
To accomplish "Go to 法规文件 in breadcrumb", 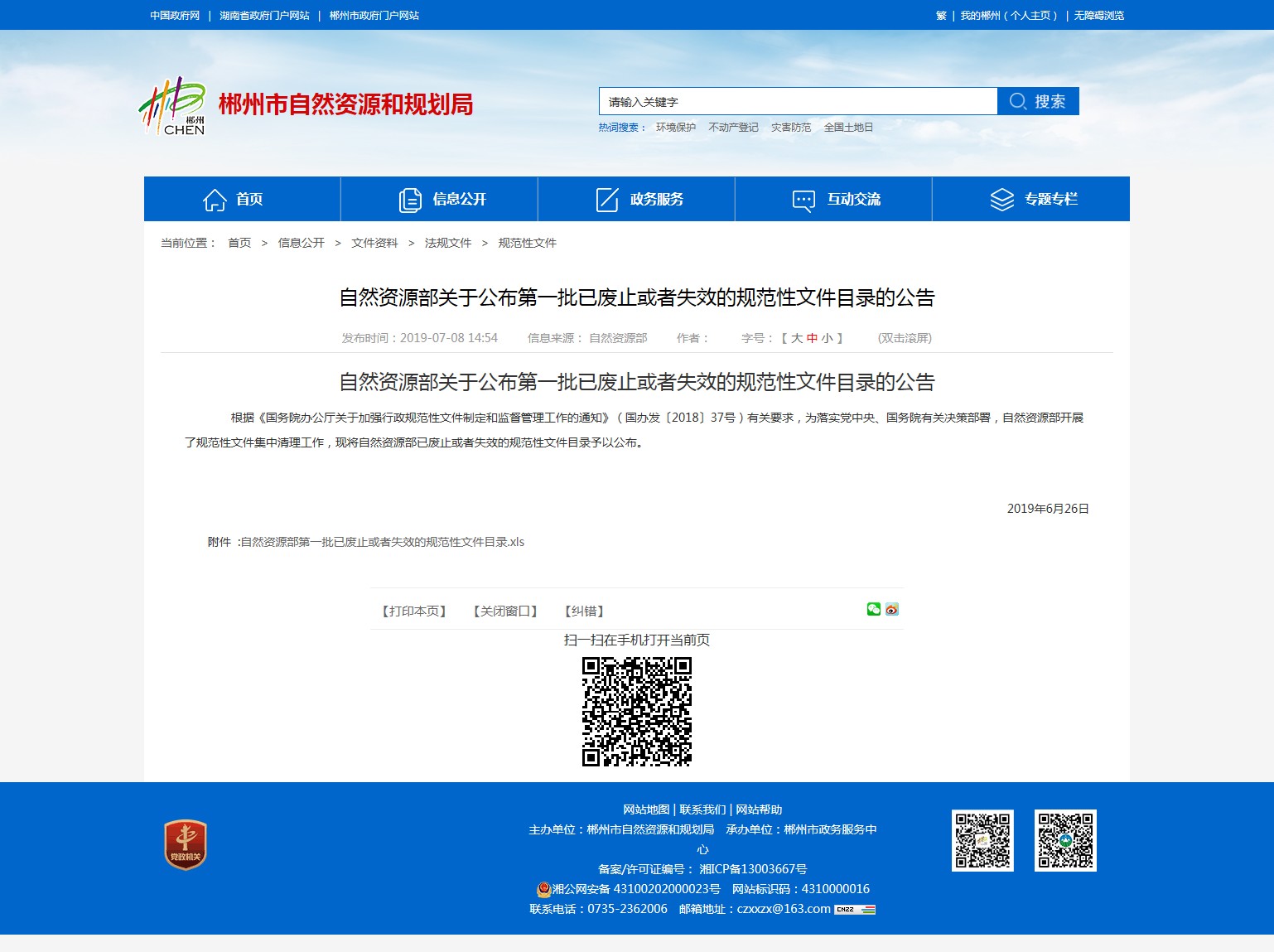I will click(x=448, y=243).
